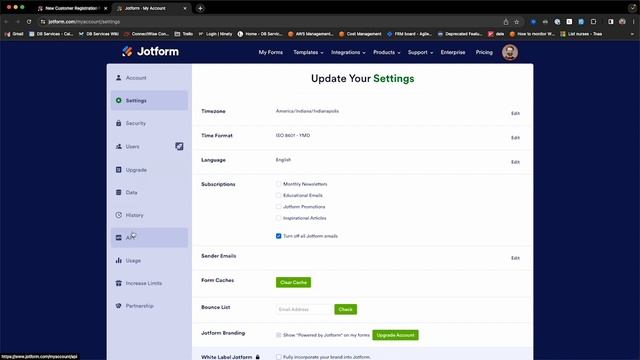Open the browser extensions puzzle icon

(x=593, y=22)
